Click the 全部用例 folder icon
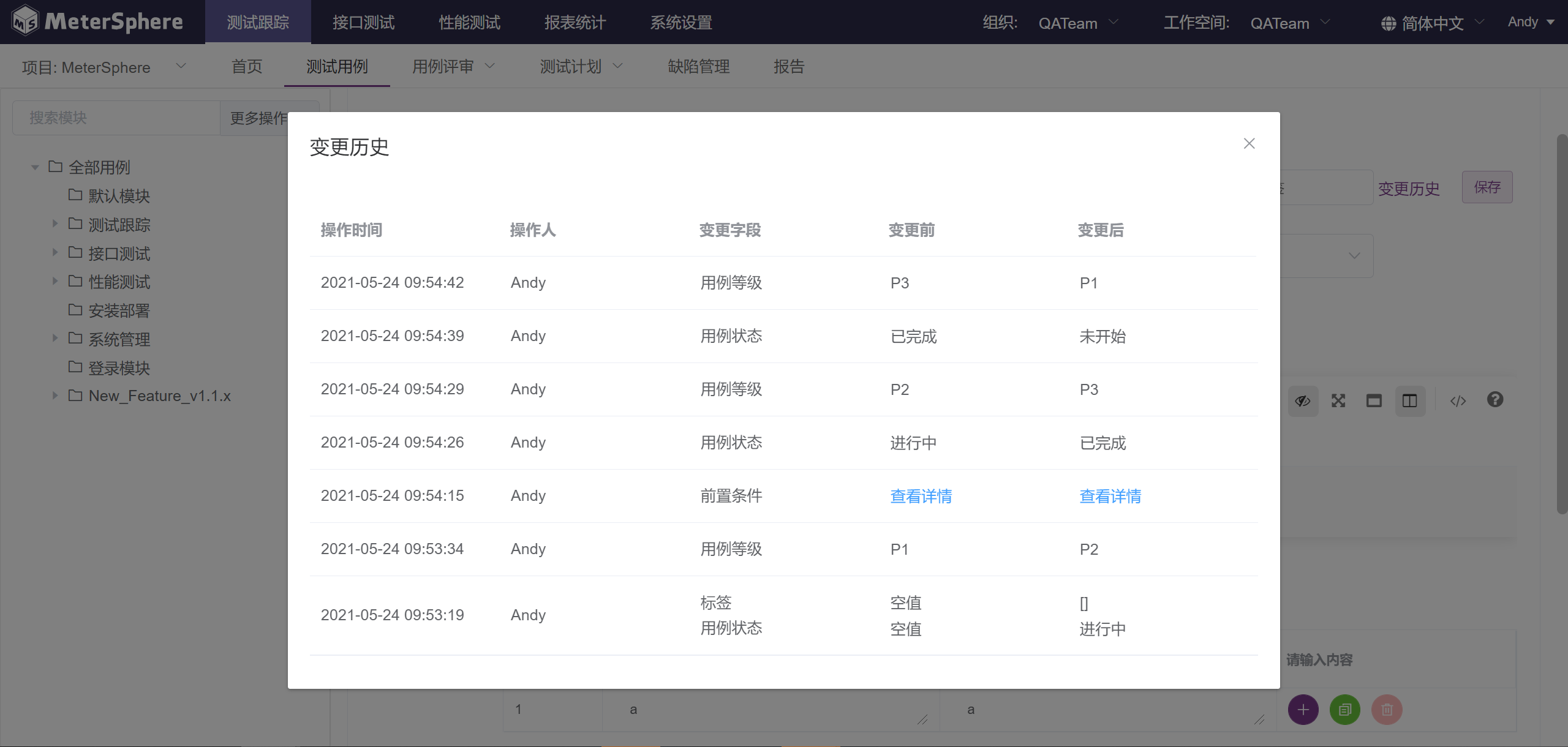 click(56, 167)
